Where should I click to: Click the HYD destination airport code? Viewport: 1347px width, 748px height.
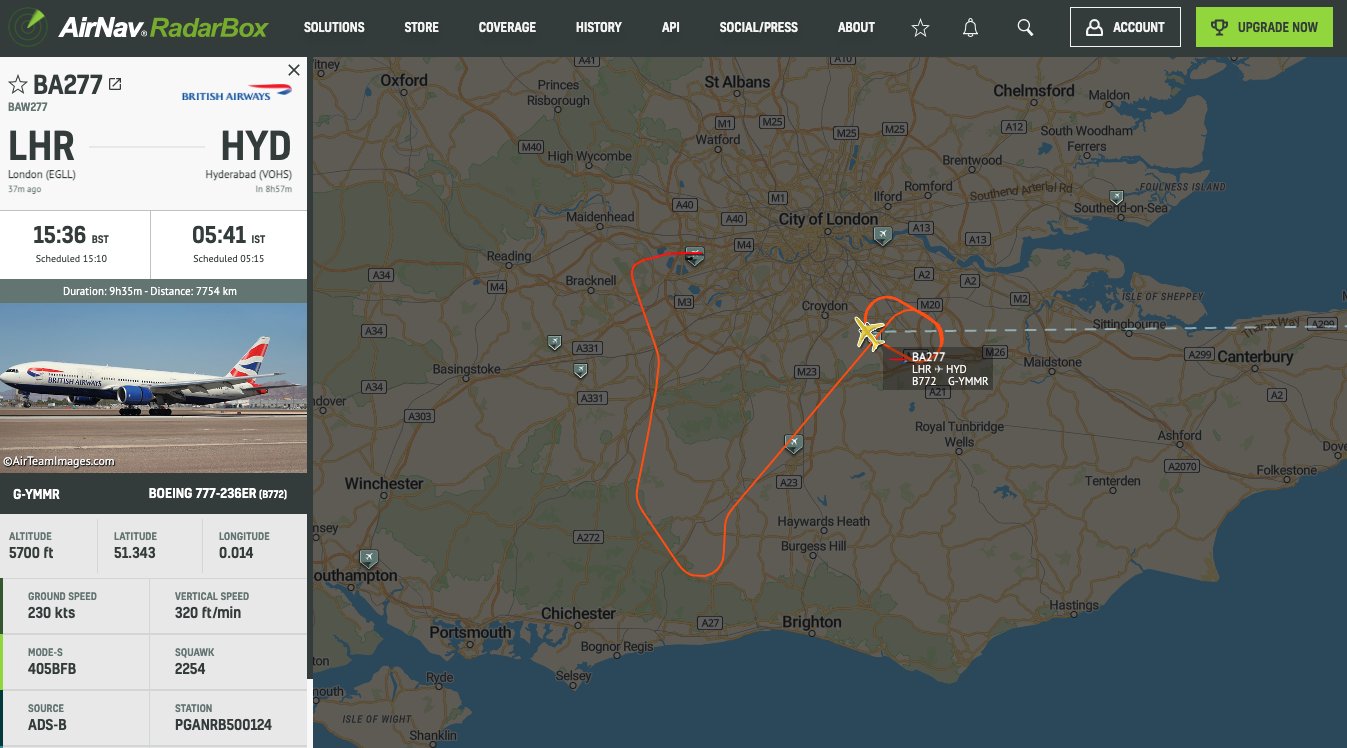[x=256, y=147]
